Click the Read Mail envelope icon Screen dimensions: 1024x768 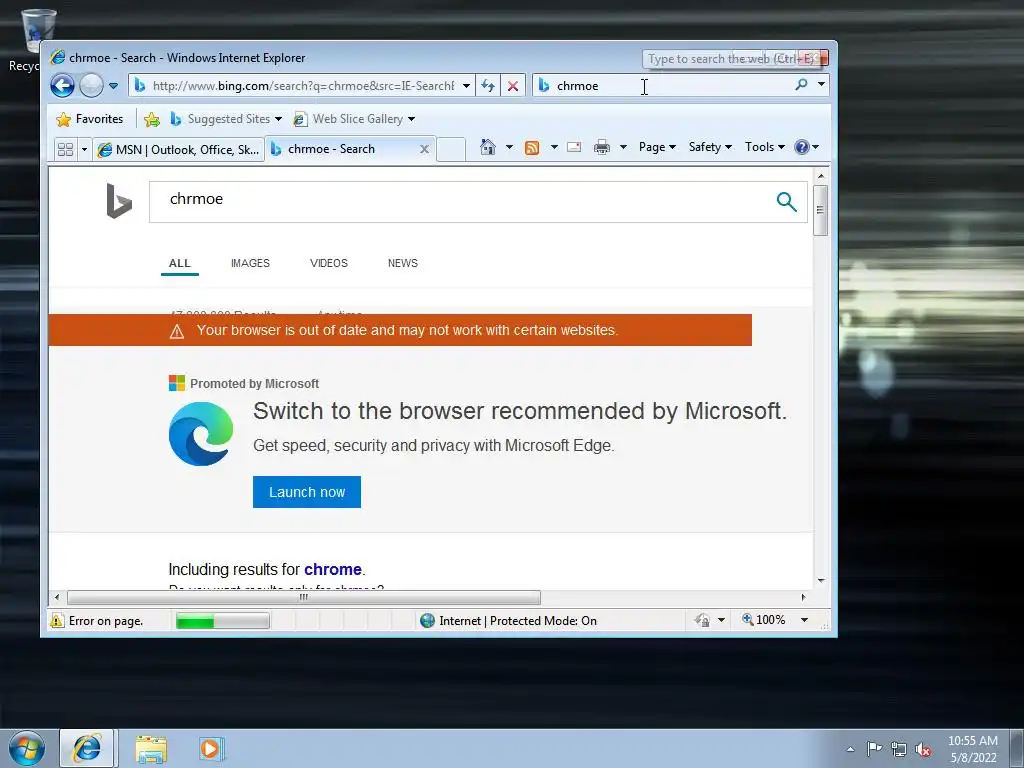(574, 147)
